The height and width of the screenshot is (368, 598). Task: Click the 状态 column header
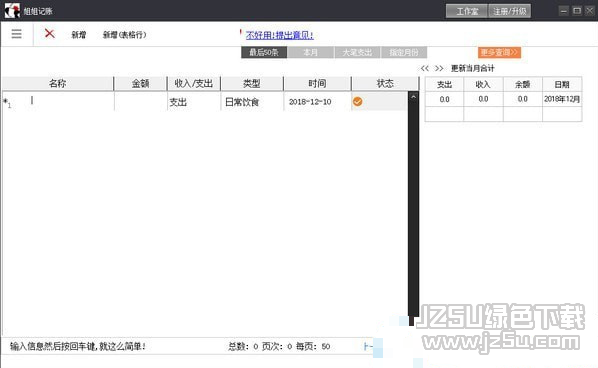[x=385, y=84]
